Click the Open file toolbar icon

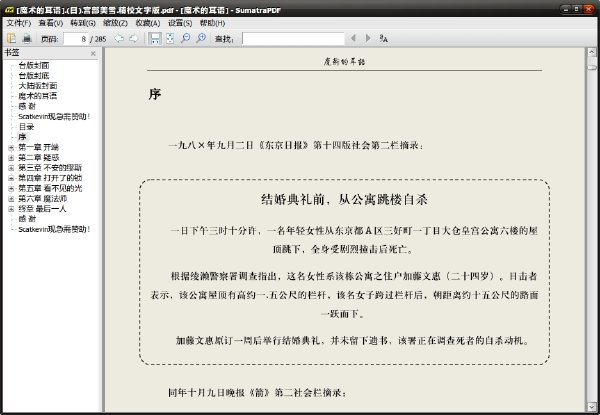pos(11,38)
